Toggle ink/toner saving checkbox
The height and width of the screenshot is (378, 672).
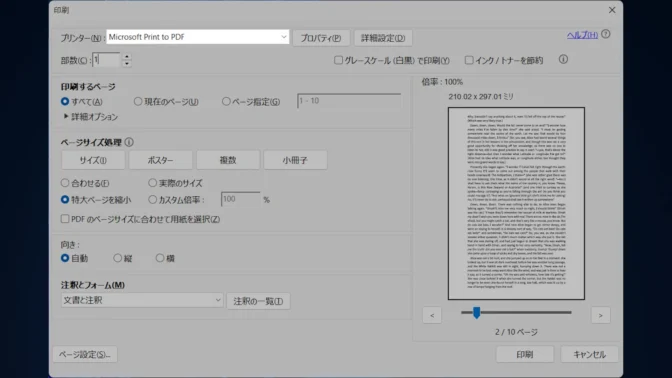click(x=469, y=60)
